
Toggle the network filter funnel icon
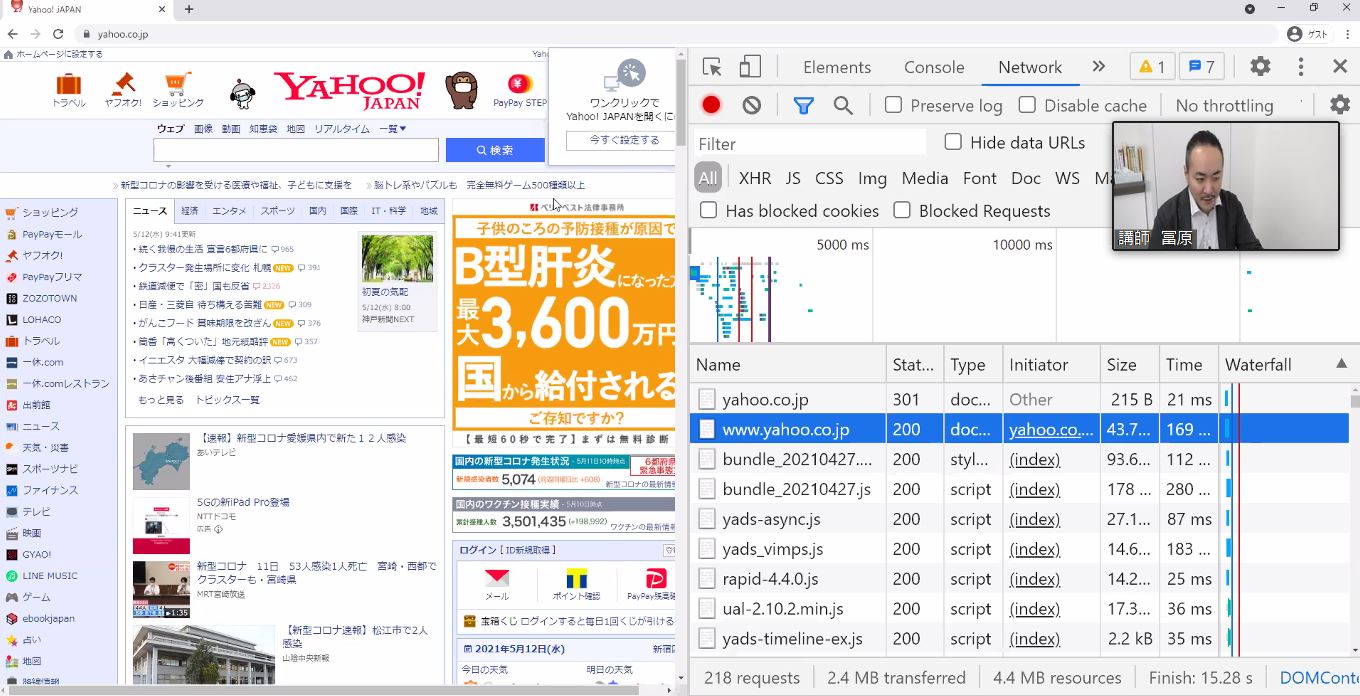[x=803, y=105]
